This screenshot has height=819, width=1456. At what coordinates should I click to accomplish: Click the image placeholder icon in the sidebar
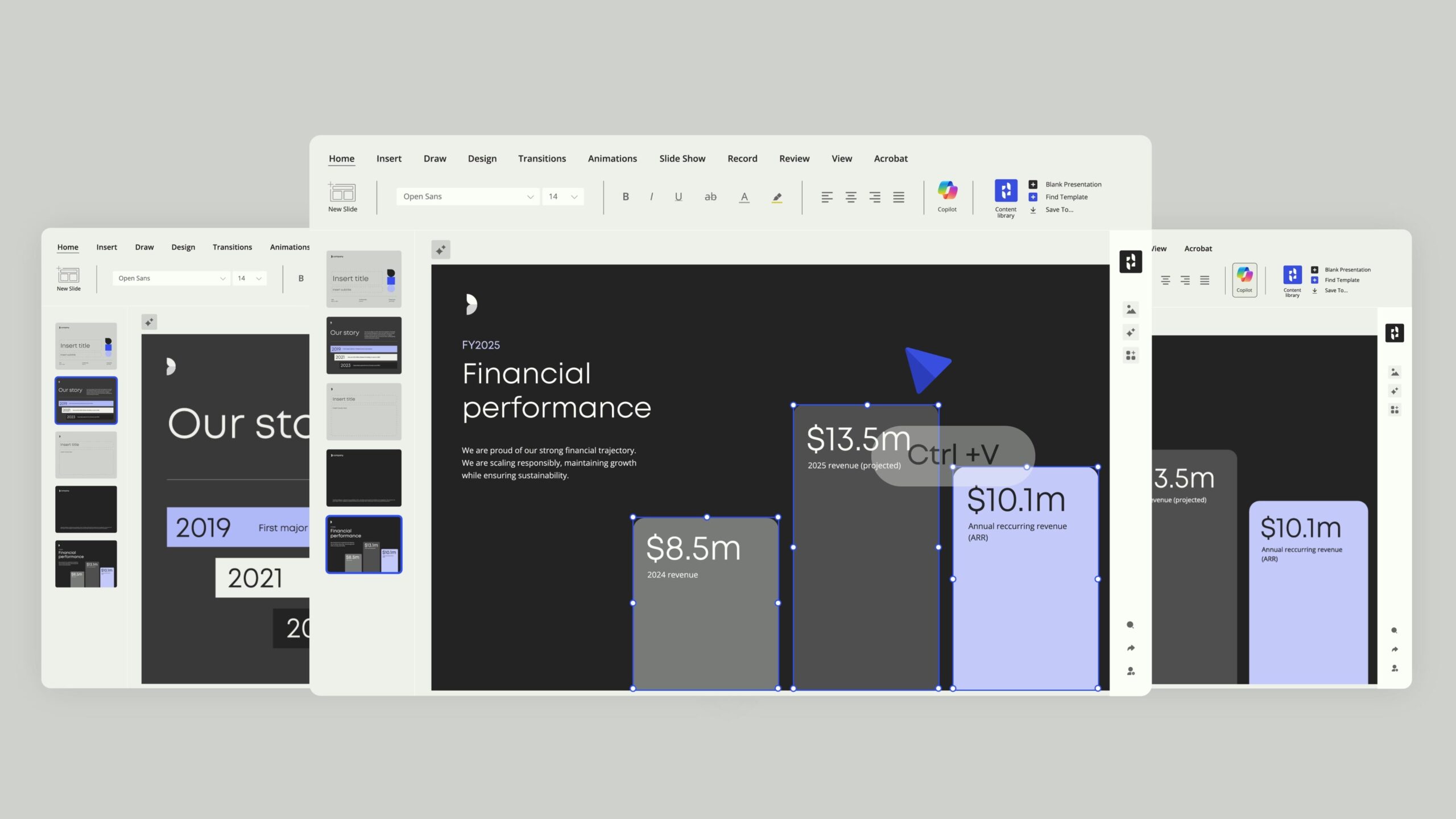click(1131, 309)
